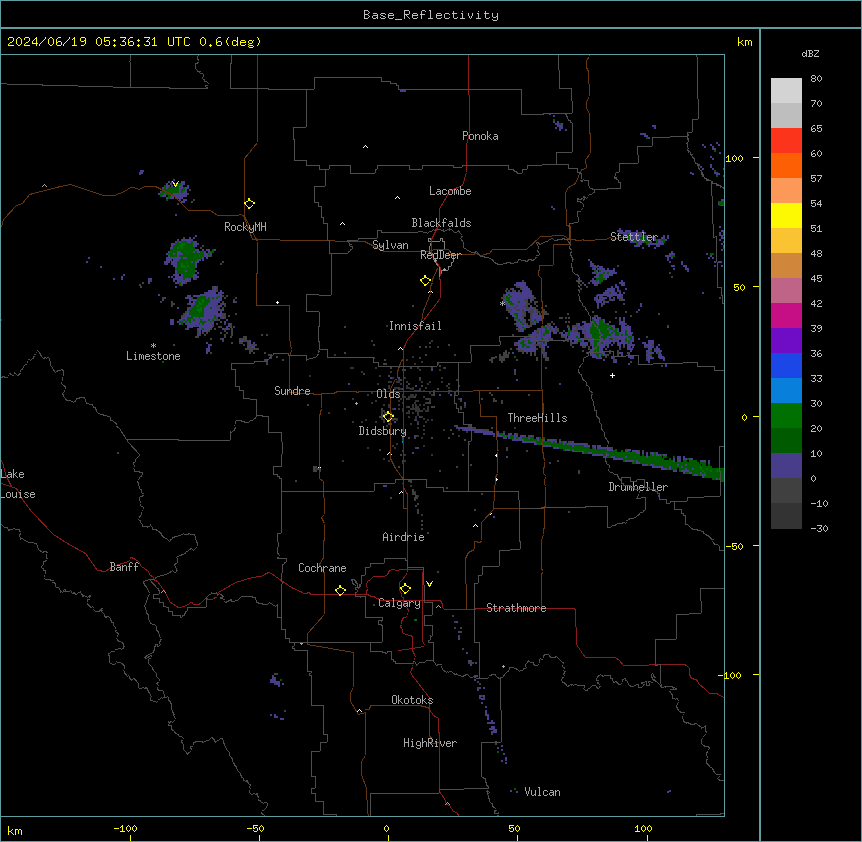
Task: Click the yellow marker near RockyMH
Action: [x=250, y=204]
